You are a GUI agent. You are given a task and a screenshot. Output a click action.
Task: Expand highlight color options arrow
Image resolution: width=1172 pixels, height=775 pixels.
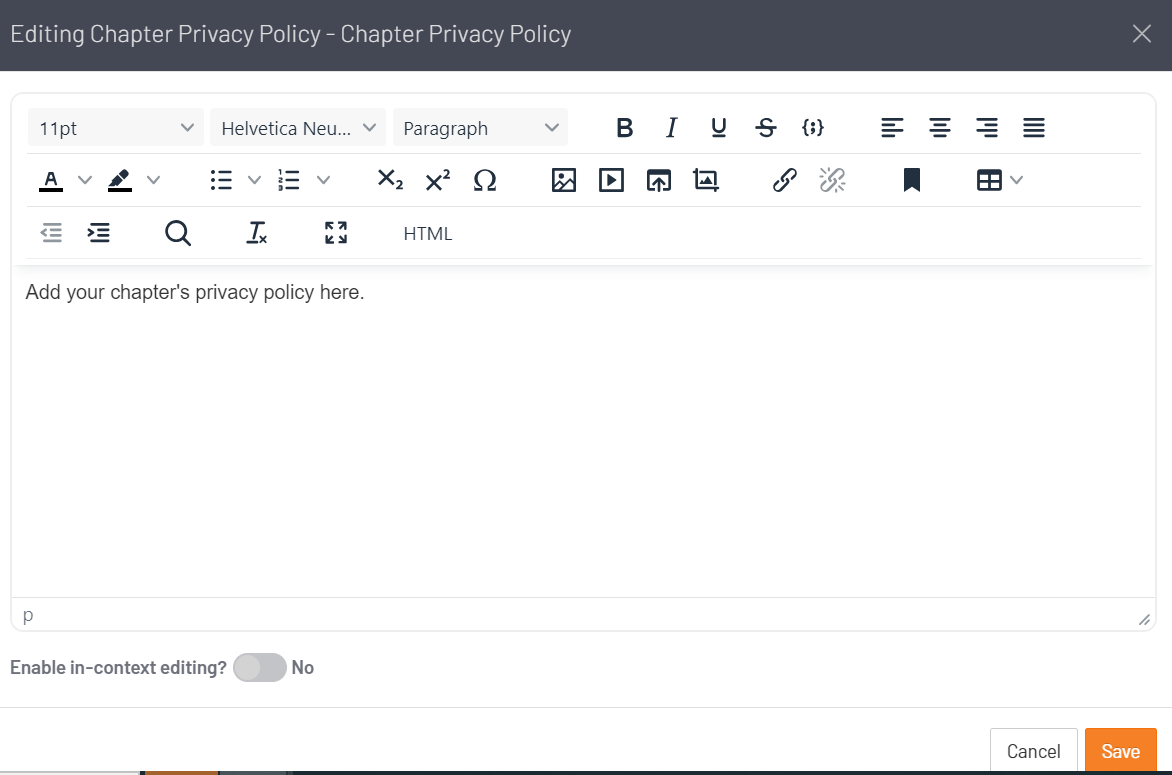[x=154, y=180]
